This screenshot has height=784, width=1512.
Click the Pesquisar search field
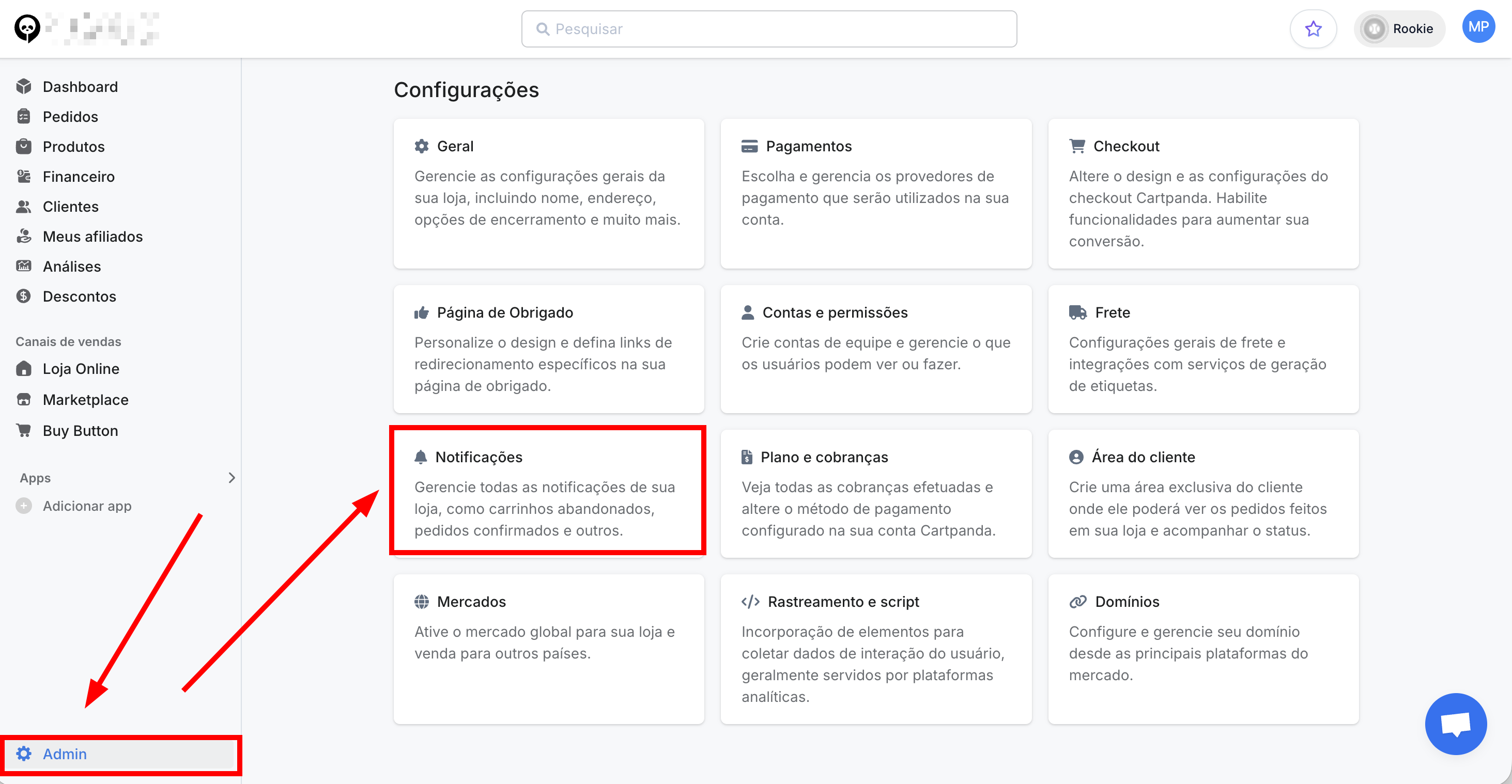coord(768,29)
